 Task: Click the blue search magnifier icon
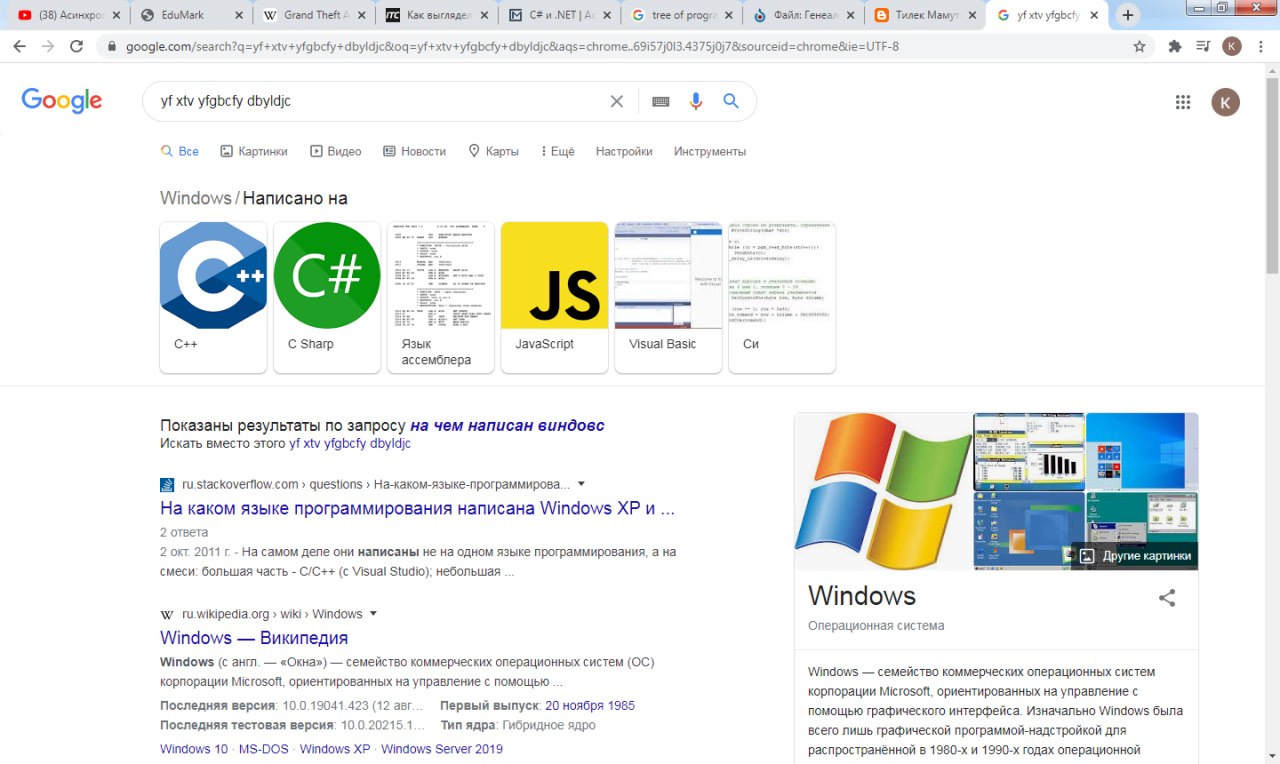pyautogui.click(x=731, y=101)
